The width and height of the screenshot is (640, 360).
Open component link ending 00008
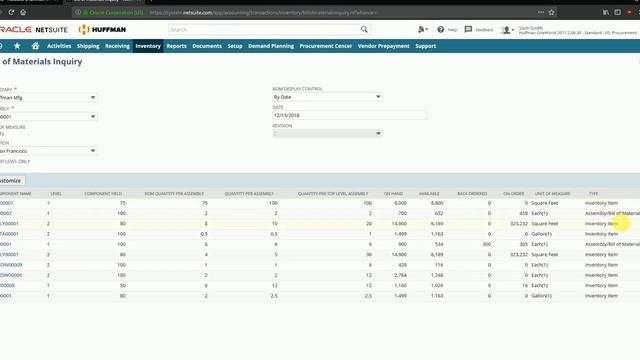coord(7,285)
